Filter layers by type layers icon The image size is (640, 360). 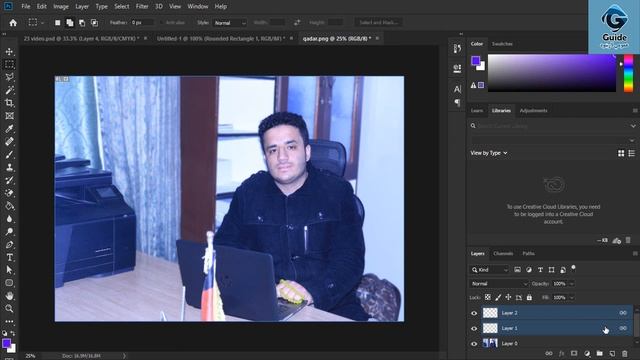pos(540,270)
